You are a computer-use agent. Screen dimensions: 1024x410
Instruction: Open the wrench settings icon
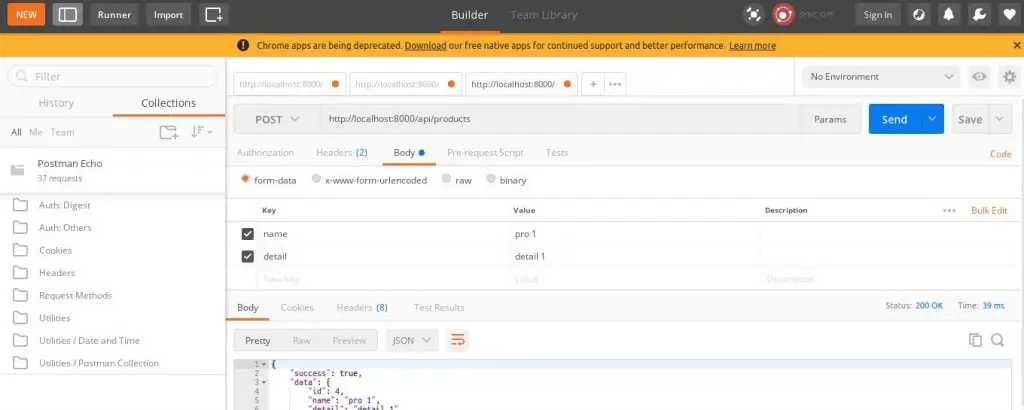979,14
